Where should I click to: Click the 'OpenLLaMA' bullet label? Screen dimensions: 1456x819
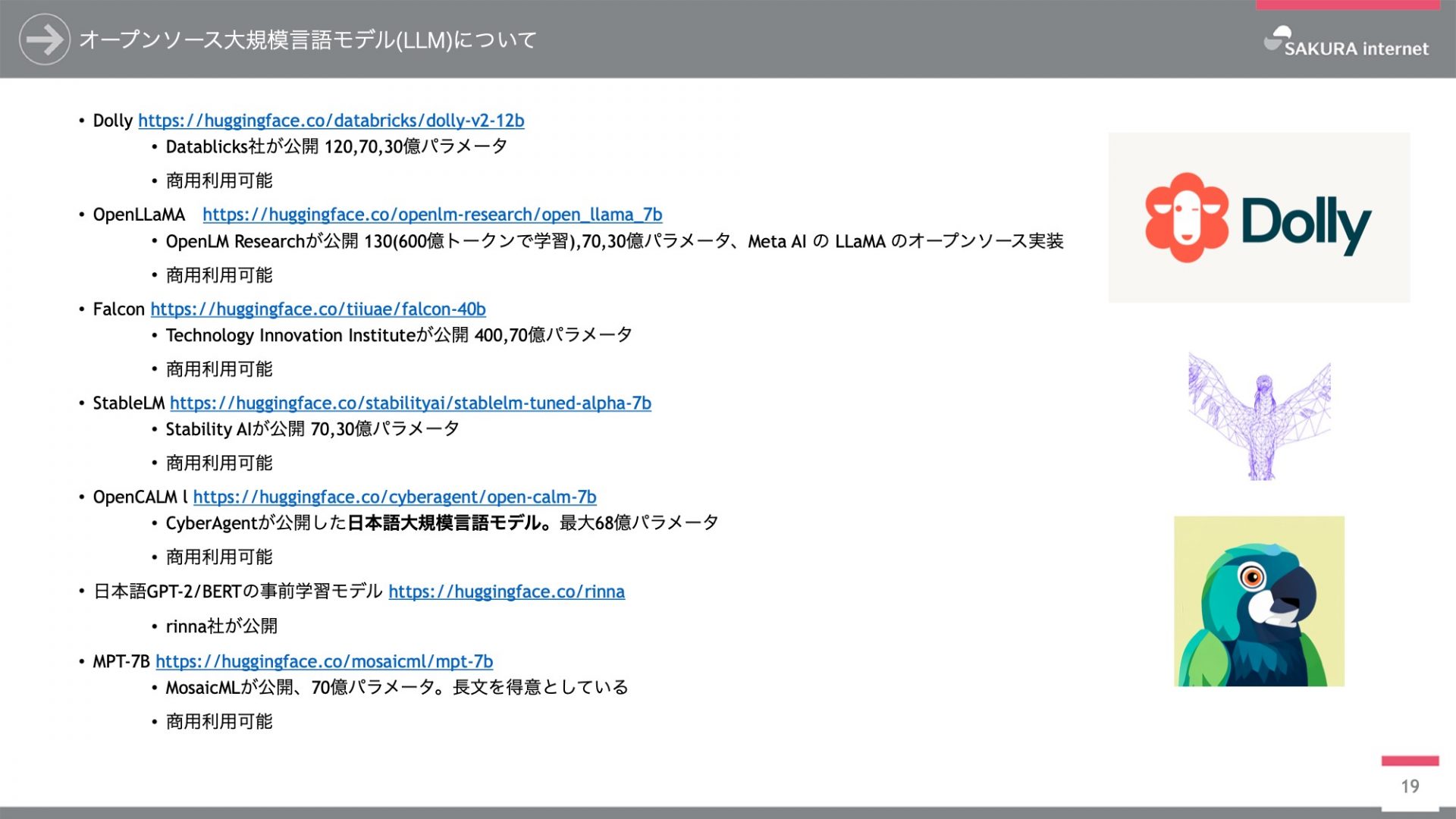(139, 215)
